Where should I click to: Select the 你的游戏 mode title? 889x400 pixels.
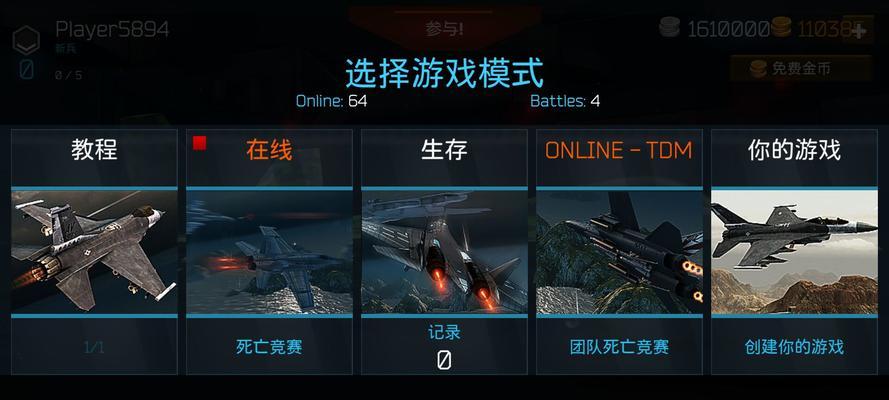[794, 150]
